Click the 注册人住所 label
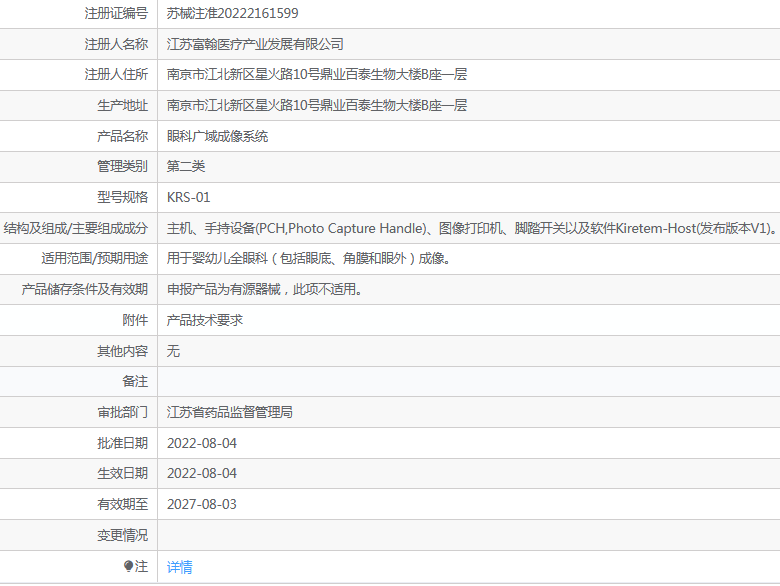 (x=116, y=75)
